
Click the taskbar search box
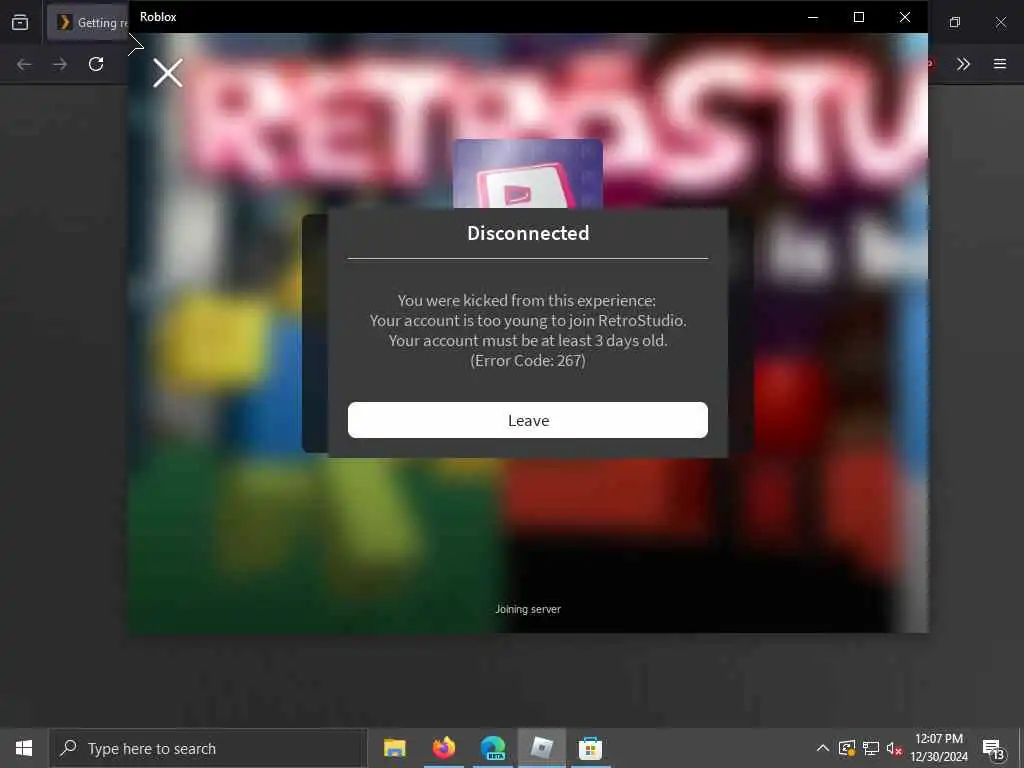[x=208, y=748]
